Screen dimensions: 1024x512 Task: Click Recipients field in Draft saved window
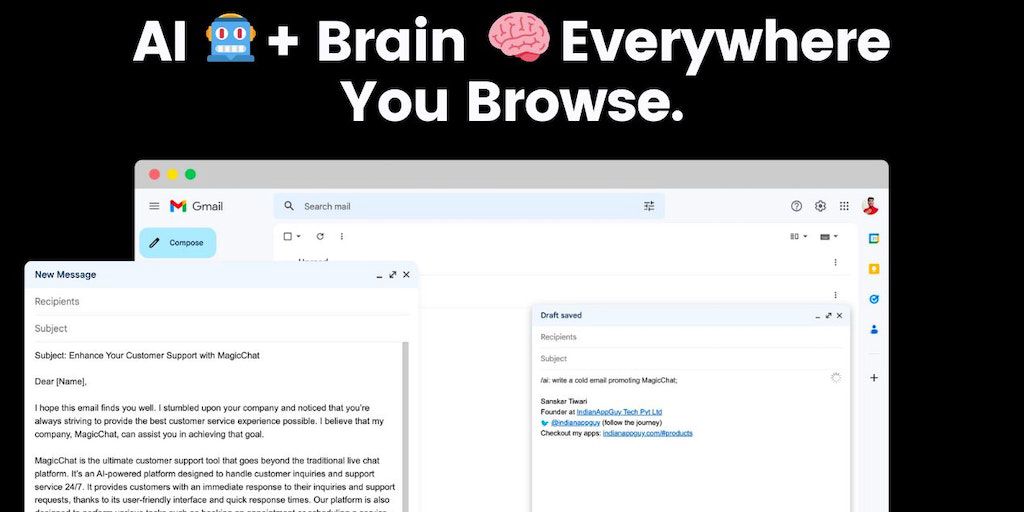tap(691, 337)
